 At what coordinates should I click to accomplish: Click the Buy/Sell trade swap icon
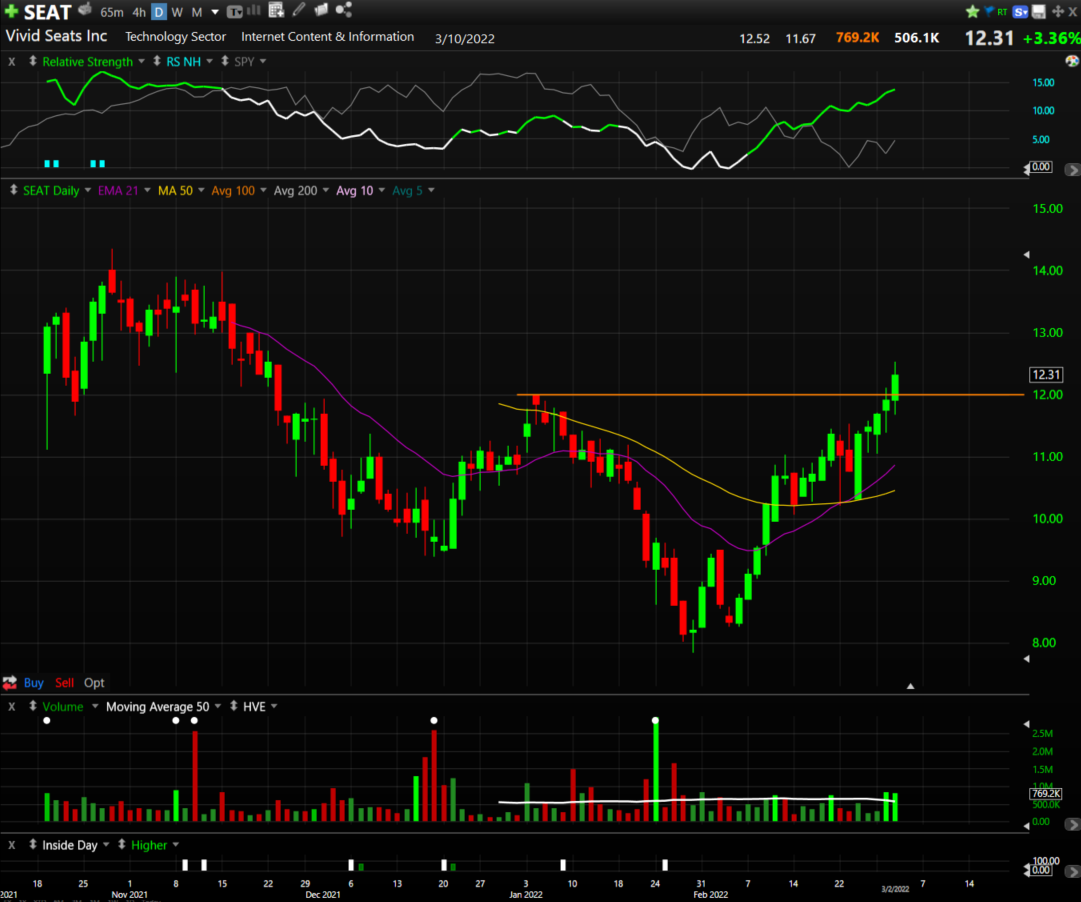(10, 683)
